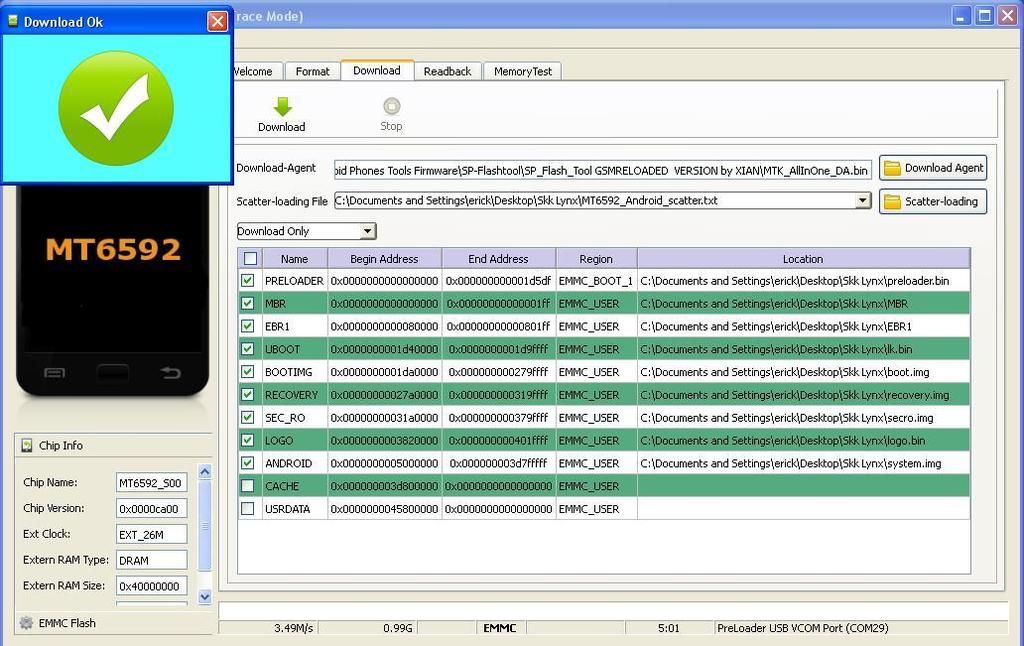The image size is (1024, 646).
Task: Click the EMMC Flash gear icon
Action: [x=26, y=623]
